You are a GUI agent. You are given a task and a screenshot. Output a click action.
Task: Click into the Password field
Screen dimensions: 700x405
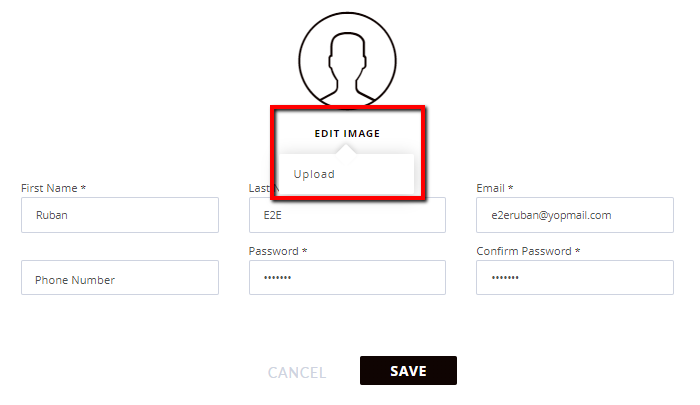(x=347, y=278)
